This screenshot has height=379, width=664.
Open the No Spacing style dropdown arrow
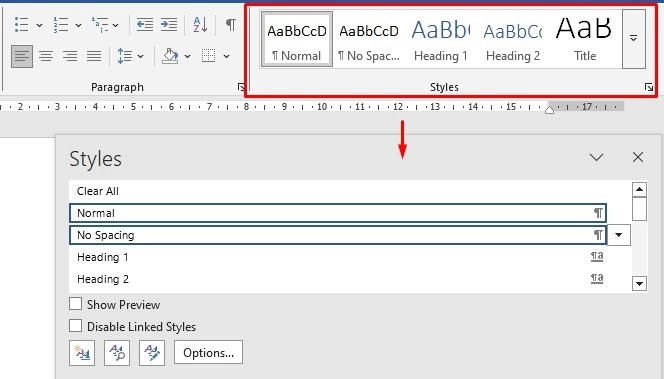coord(619,235)
